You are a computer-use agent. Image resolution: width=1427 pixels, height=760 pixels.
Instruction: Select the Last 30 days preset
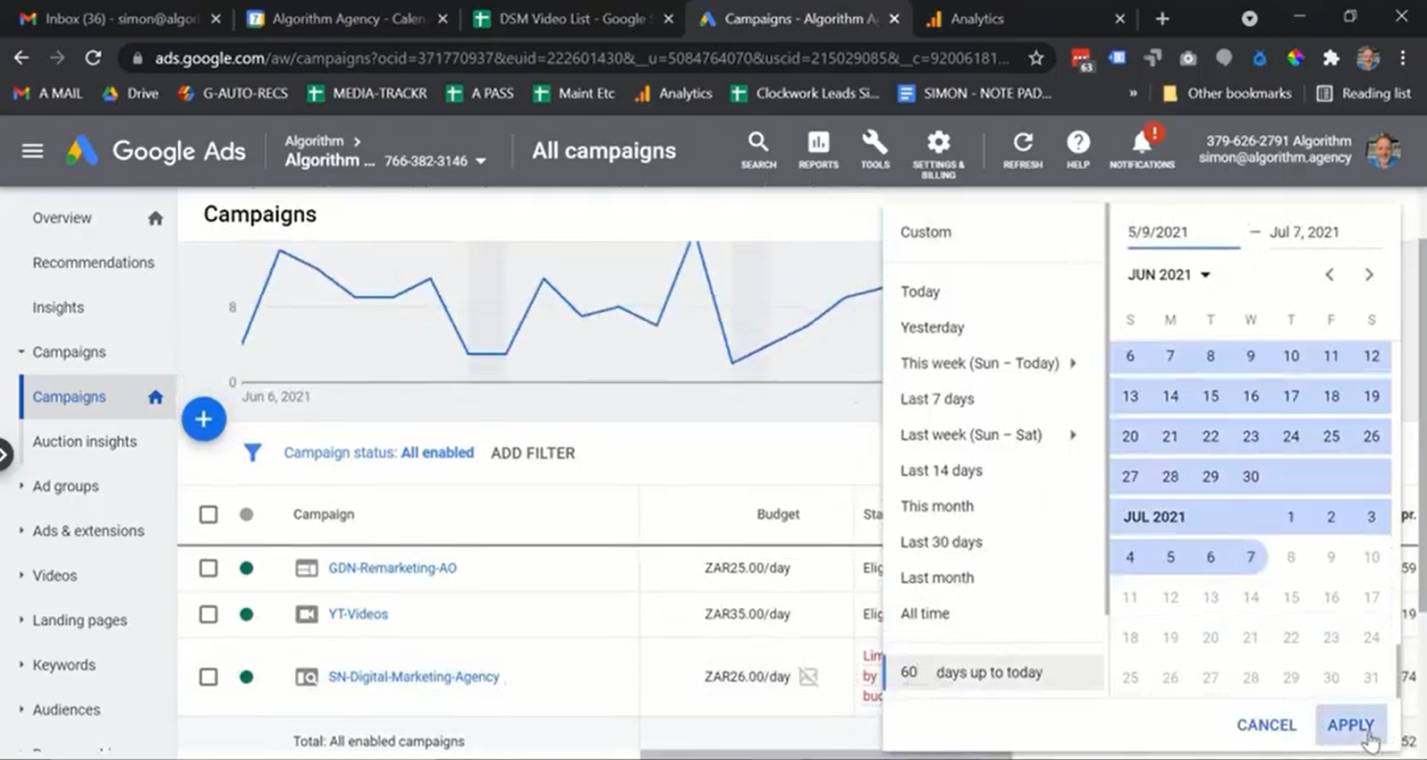[941, 542]
